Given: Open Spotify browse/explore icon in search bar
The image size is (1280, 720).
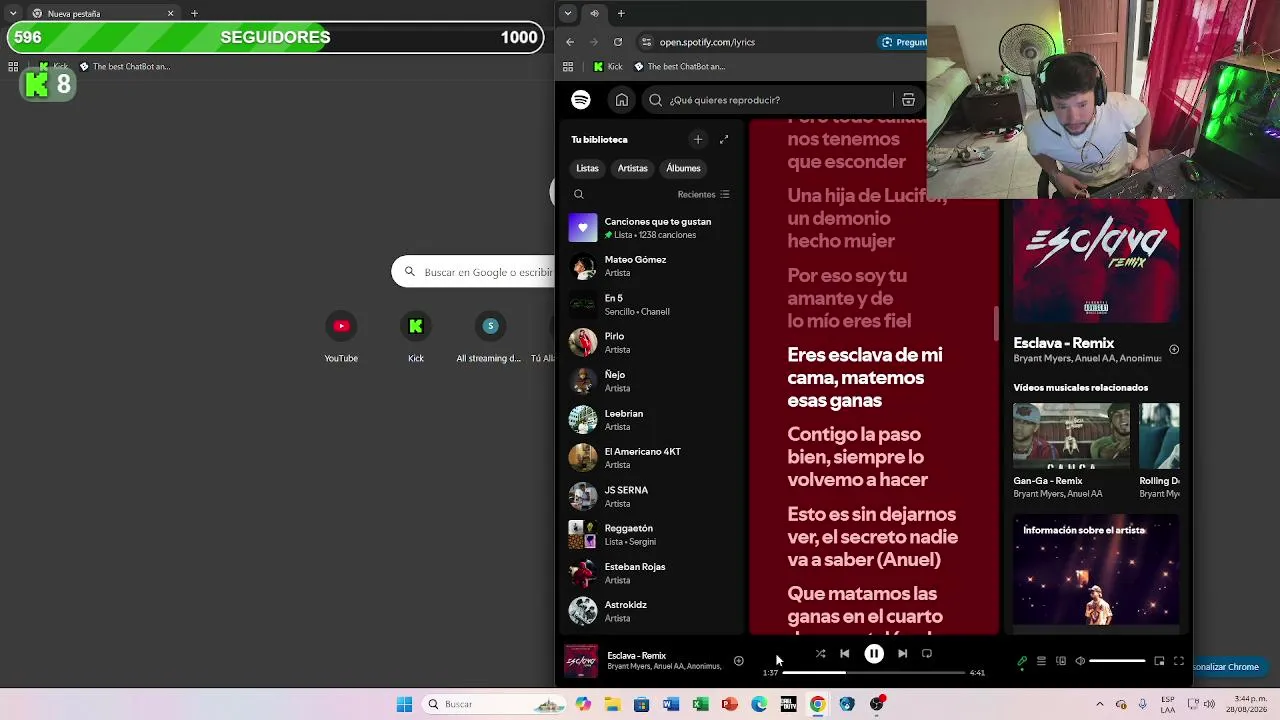Looking at the screenshot, I should 908,100.
